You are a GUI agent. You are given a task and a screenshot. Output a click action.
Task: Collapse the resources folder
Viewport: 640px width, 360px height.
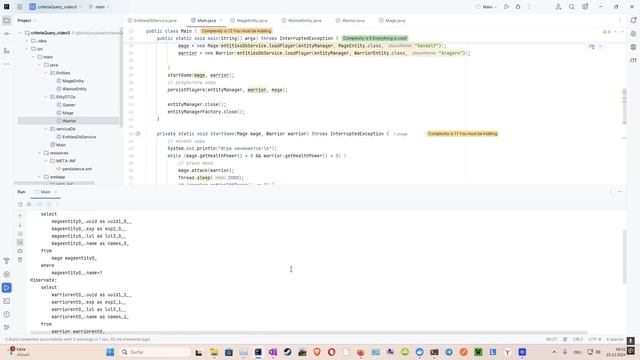[40, 153]
